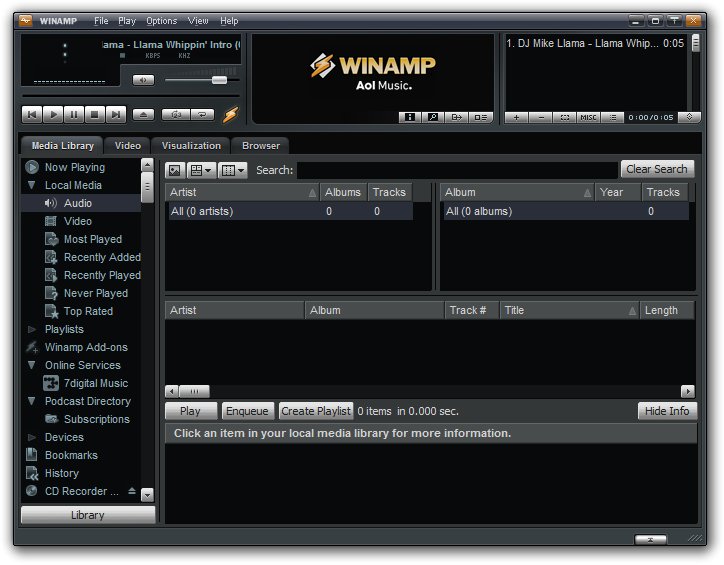Click the Clear Search button
Screen dimensions: 724x565
point(657,169)
